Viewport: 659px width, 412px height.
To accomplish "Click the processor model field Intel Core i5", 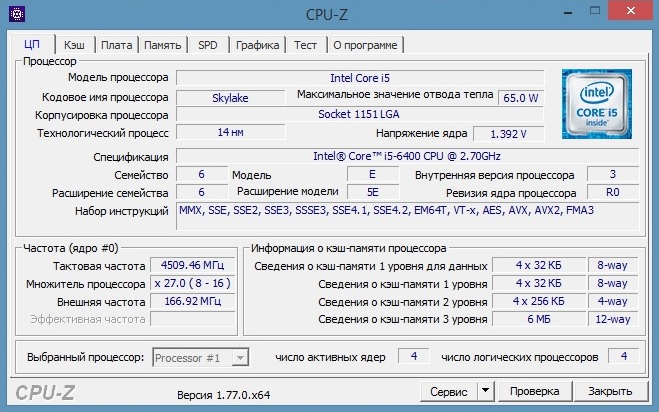I will 360,78.
